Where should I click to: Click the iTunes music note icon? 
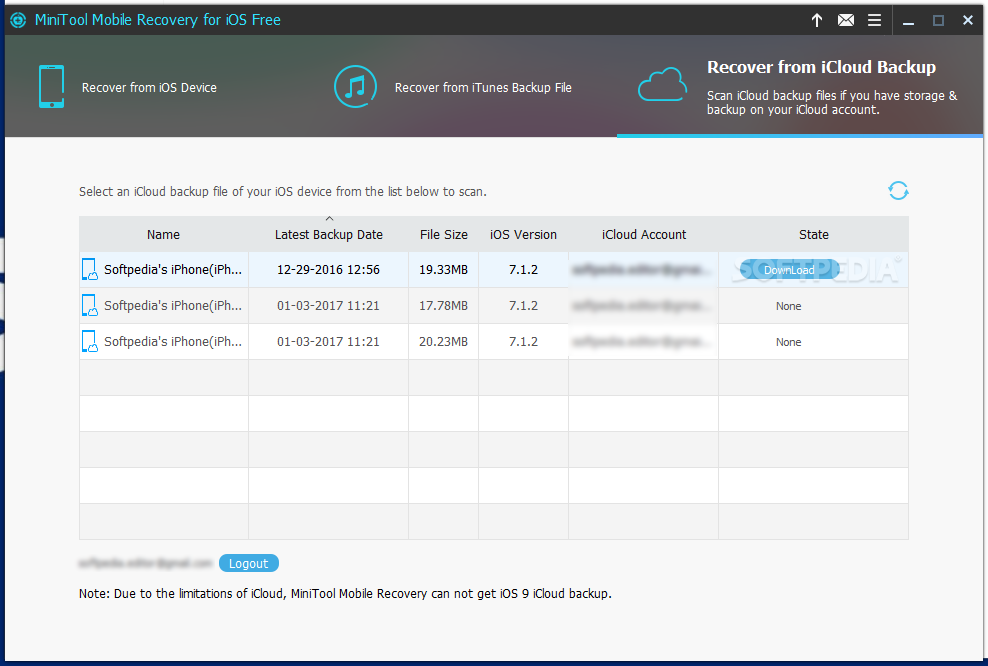[355, 86]
